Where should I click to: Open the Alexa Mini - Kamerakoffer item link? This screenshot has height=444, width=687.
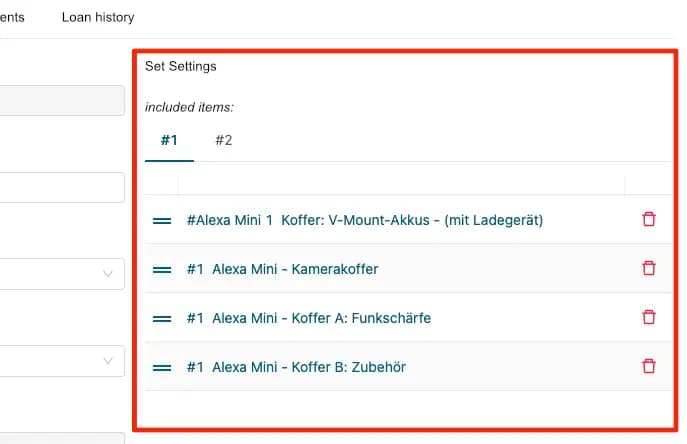(x=282, y=269)
